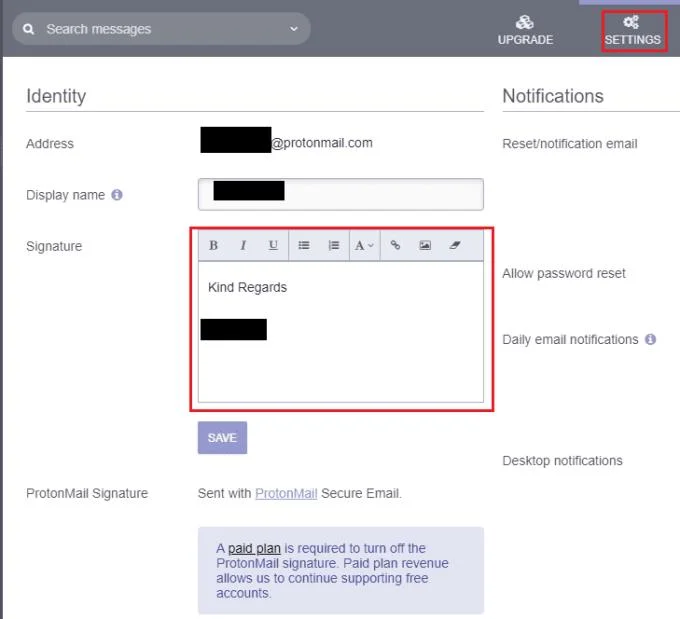Click the search magnifier icon
680x619 pixels.
28,29
